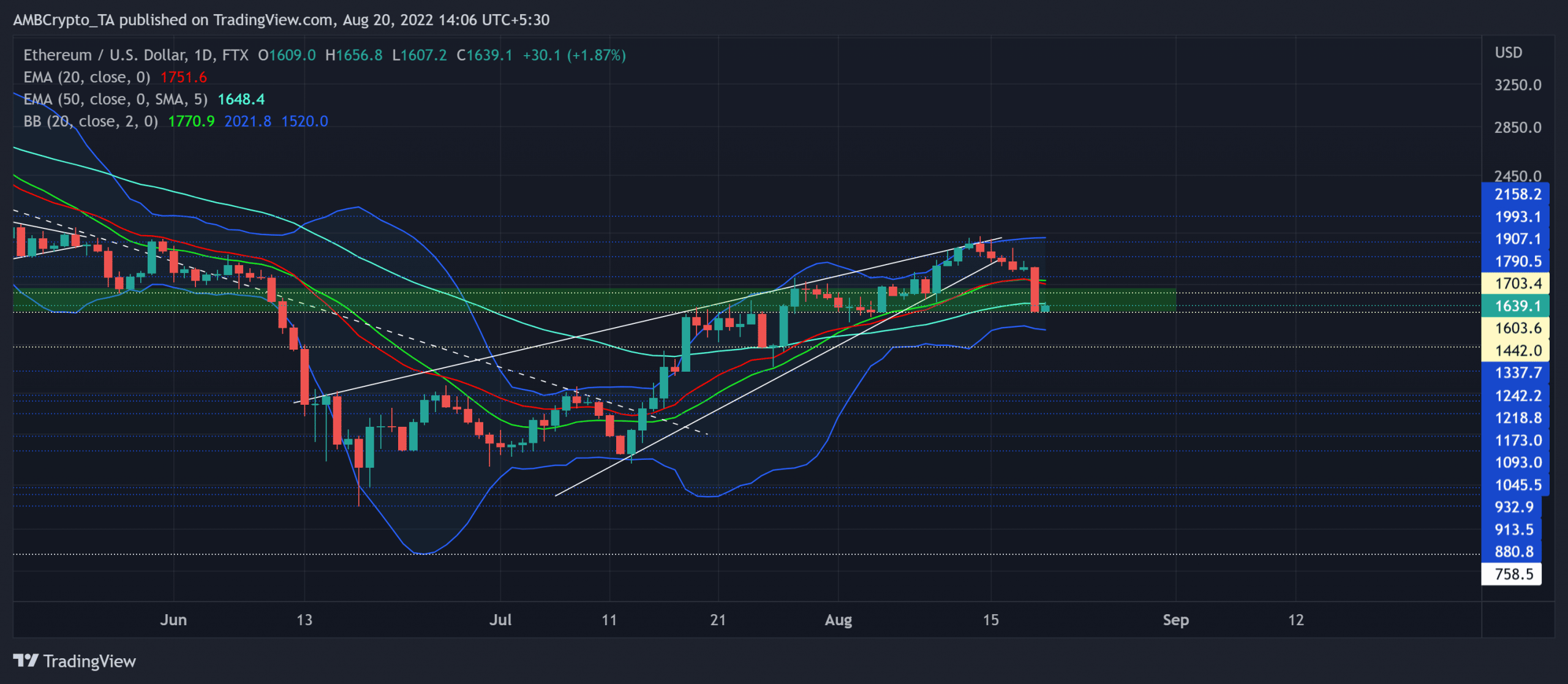Click the EMA 50 value 1648.4

coord(241,99)
